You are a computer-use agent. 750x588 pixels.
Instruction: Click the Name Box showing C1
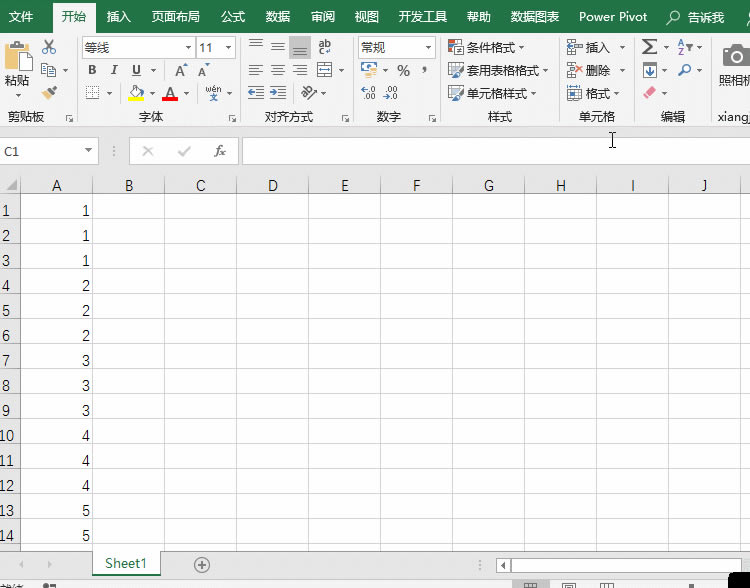coord(40,151)
